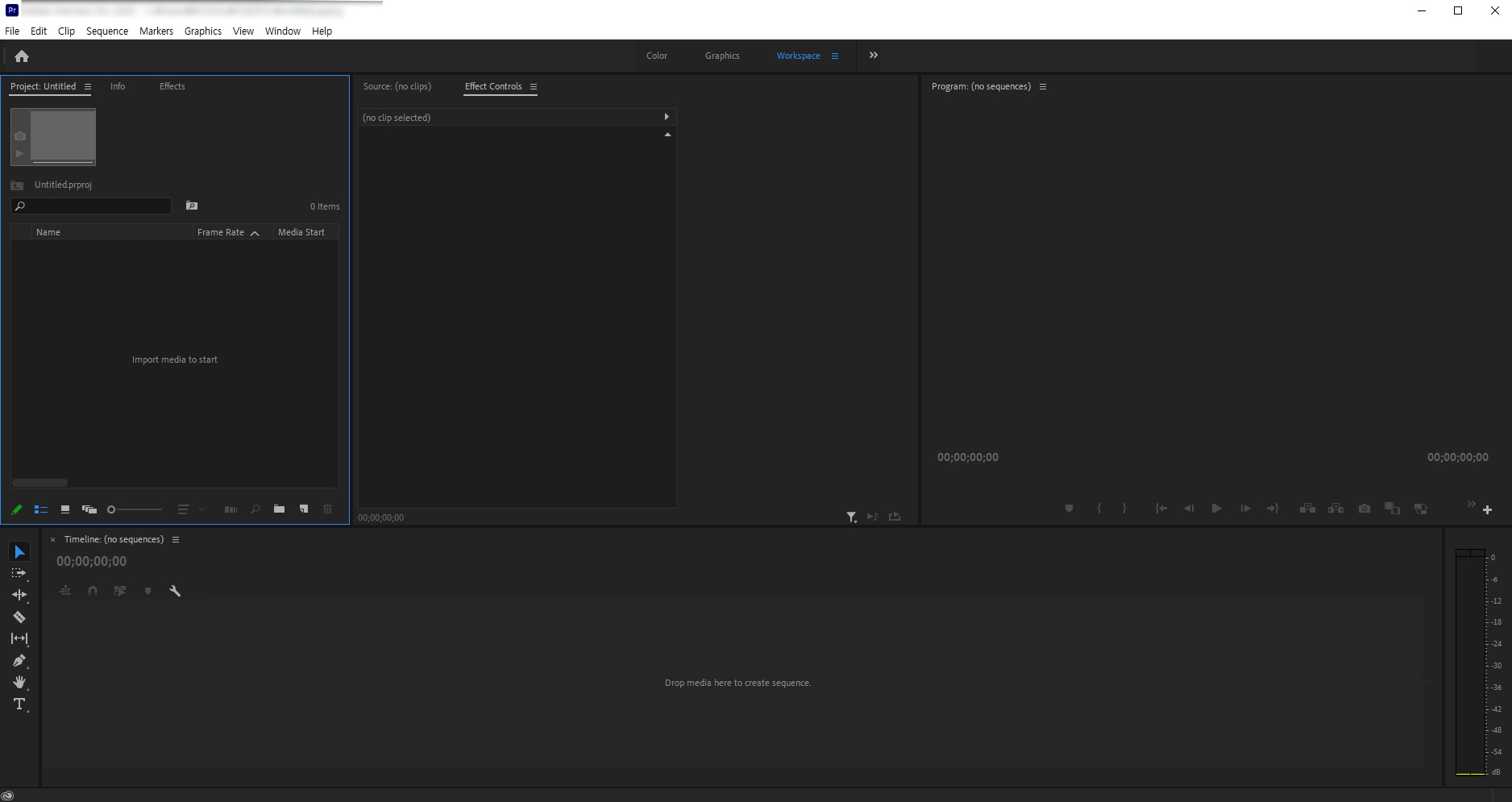Switch to the Graphics workspace
The width and height of the screenshot is (1512, 802).
point(722,56)
